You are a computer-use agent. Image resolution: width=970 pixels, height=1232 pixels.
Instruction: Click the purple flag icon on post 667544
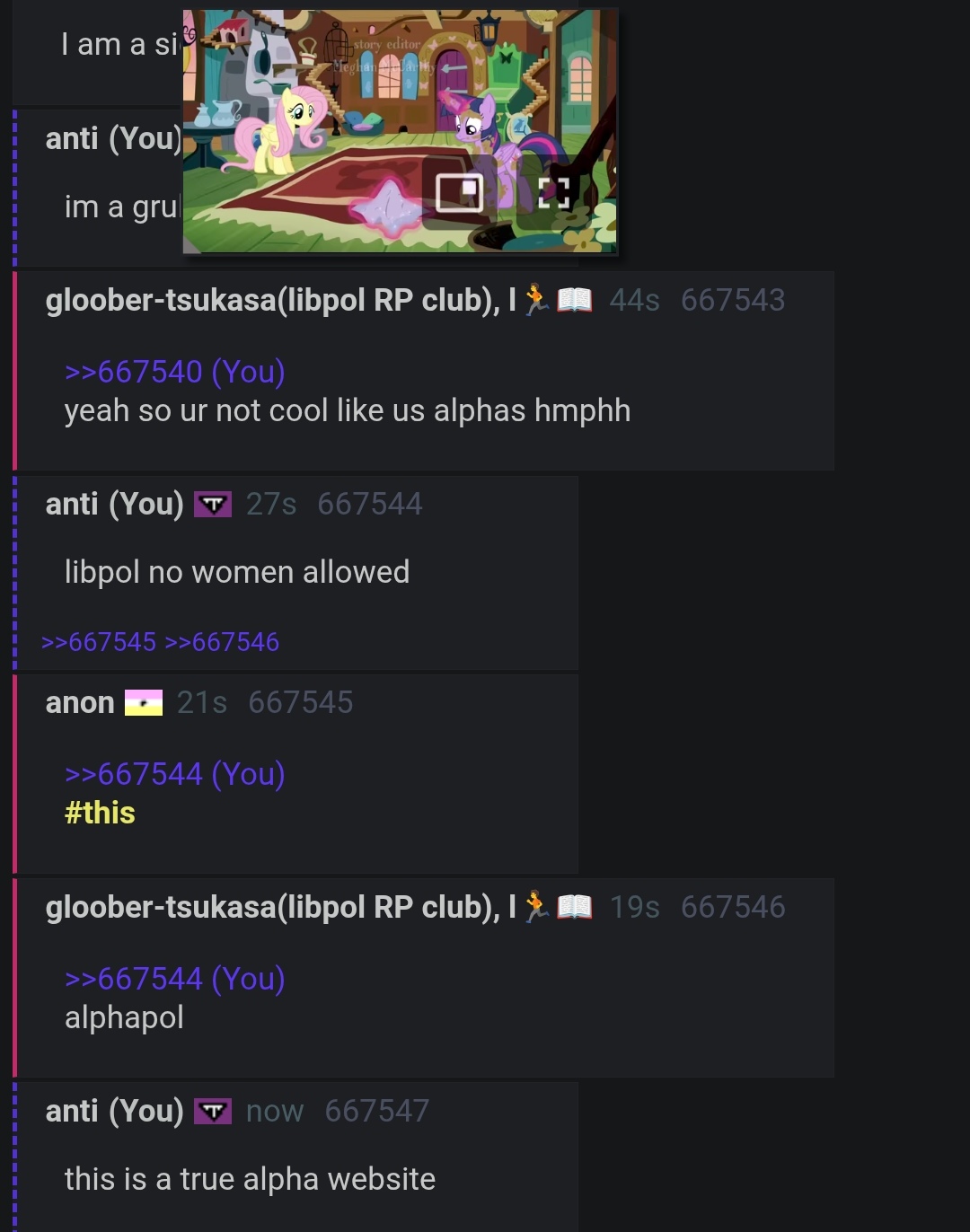pos(213,505)
